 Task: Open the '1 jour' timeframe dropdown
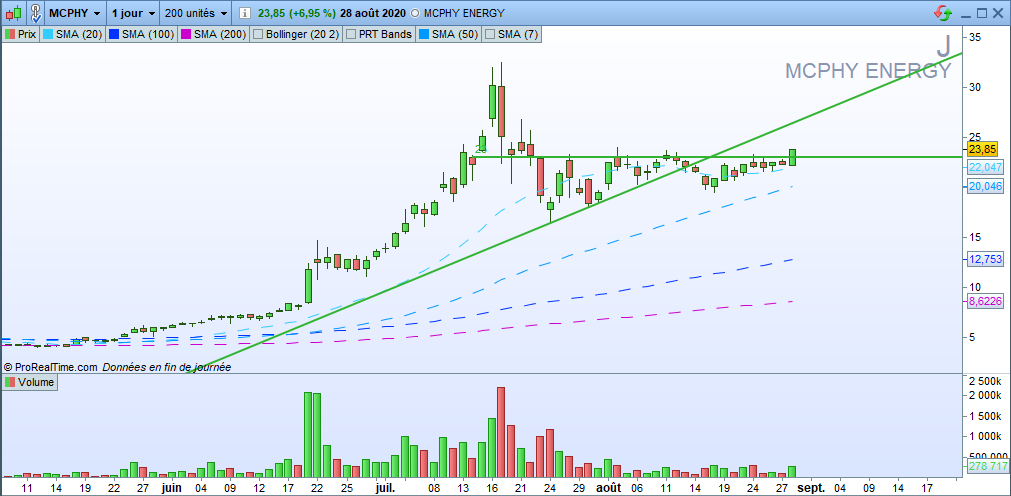133,13
